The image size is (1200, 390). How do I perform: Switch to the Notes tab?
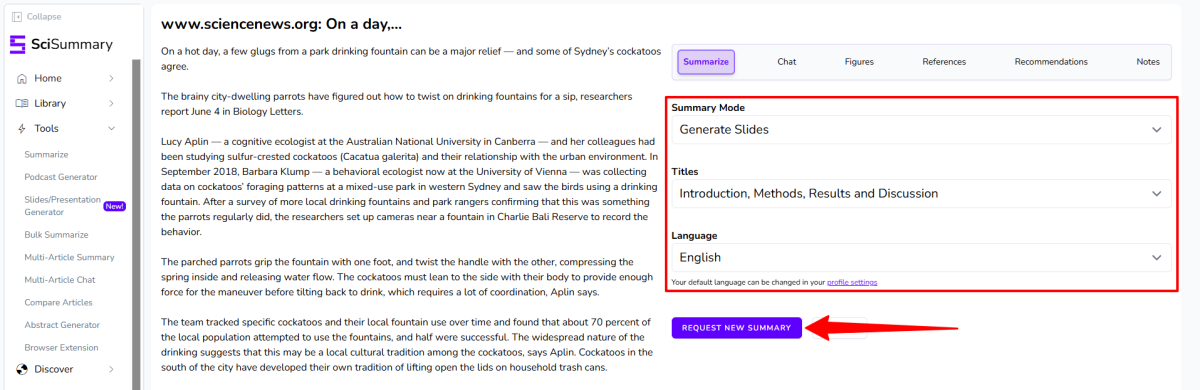click(1148, 62)
